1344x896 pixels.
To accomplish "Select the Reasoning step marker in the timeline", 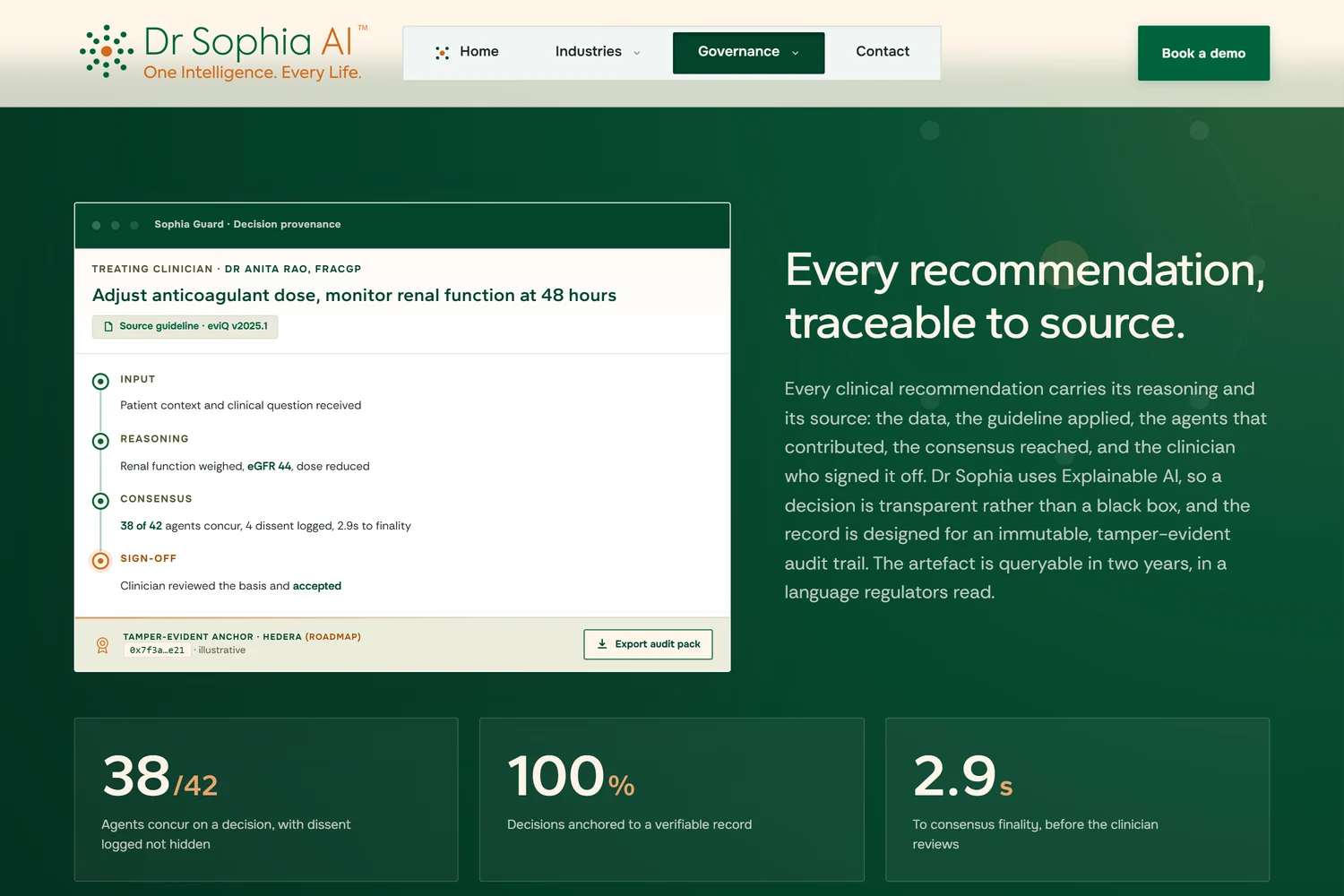I will [x=100, y=441].
